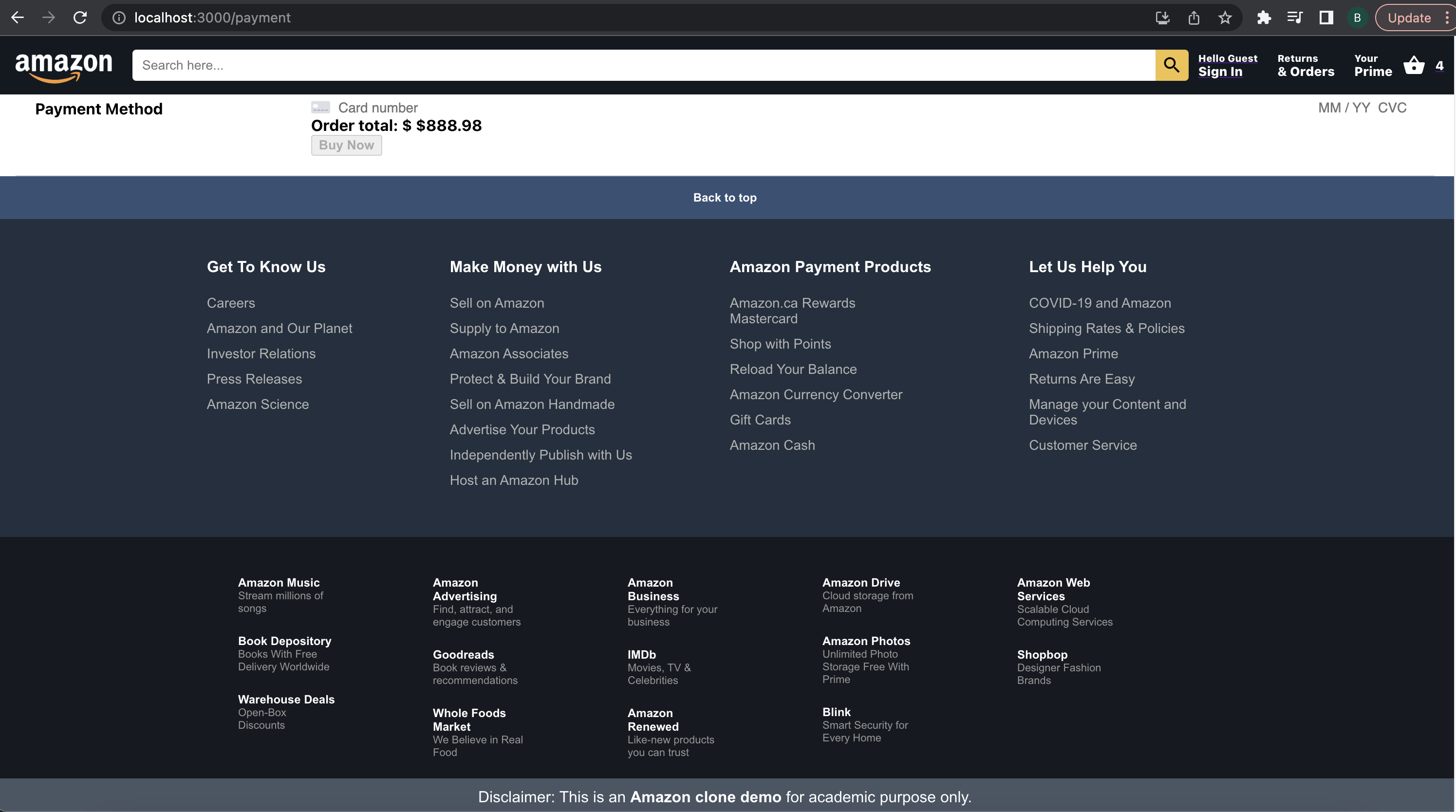Open the shopping cart with 4 items
This screenshot has height=812, width=1456.
click(1414, 65)
